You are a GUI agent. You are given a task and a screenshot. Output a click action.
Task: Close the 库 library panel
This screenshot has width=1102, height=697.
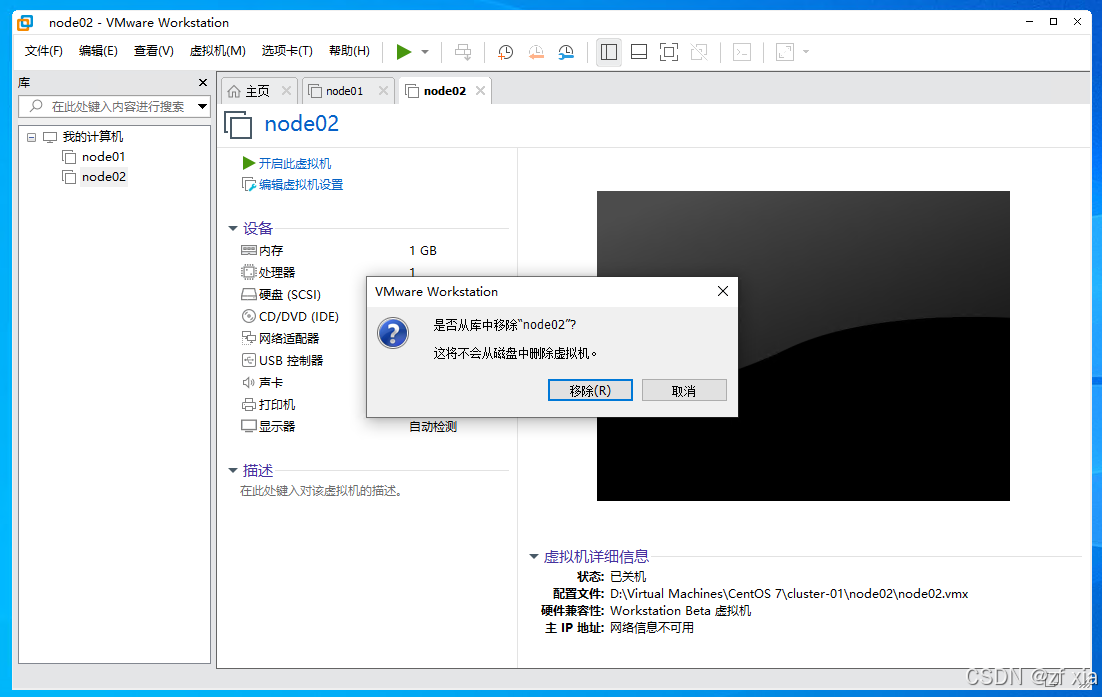[x=203, y=82]
